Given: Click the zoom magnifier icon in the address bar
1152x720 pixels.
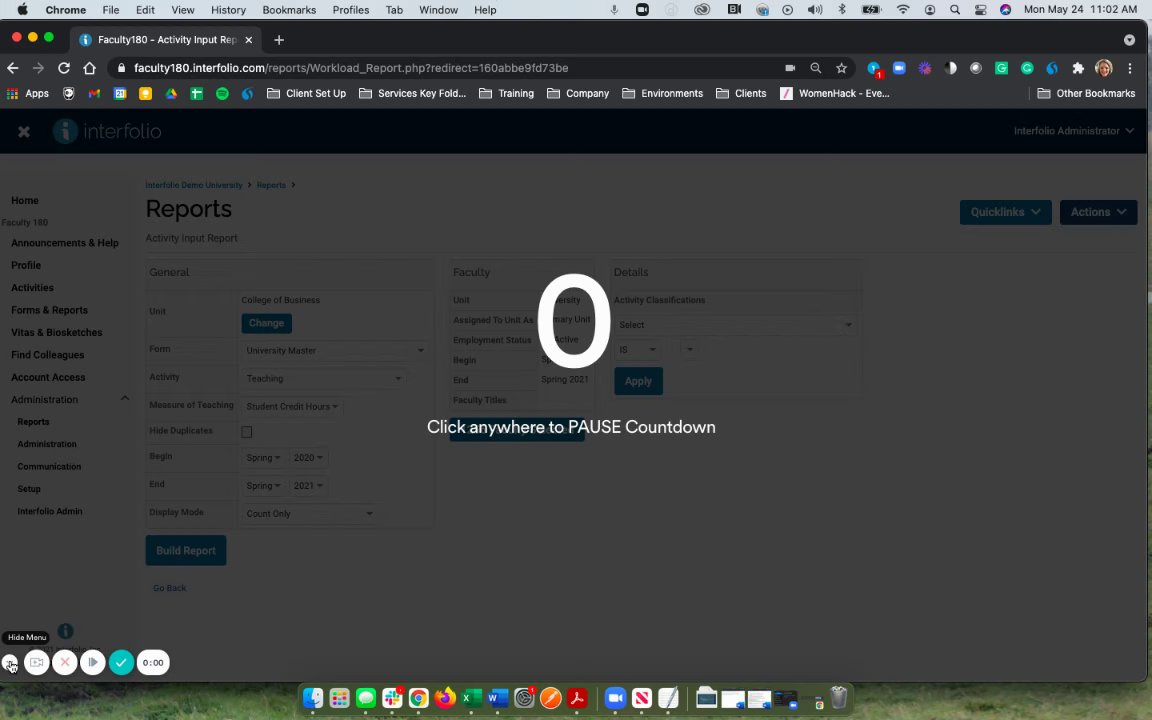Looking at the screenshot, I should pos(816,68).
